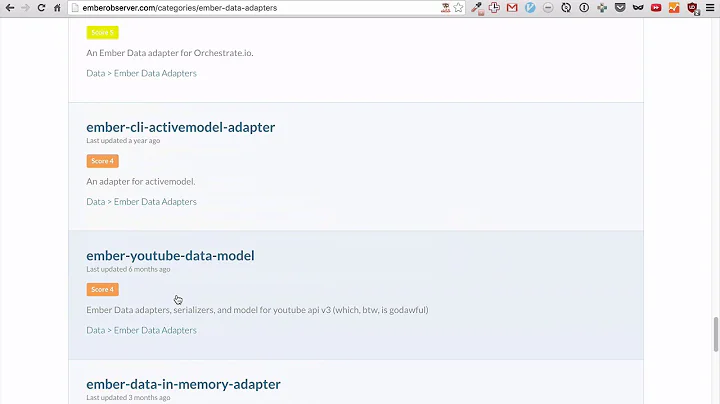This screenshot has width=720, height=404.
Task: Click the page's vertical scrollbar thumb
Action: (x=715, y=334)
